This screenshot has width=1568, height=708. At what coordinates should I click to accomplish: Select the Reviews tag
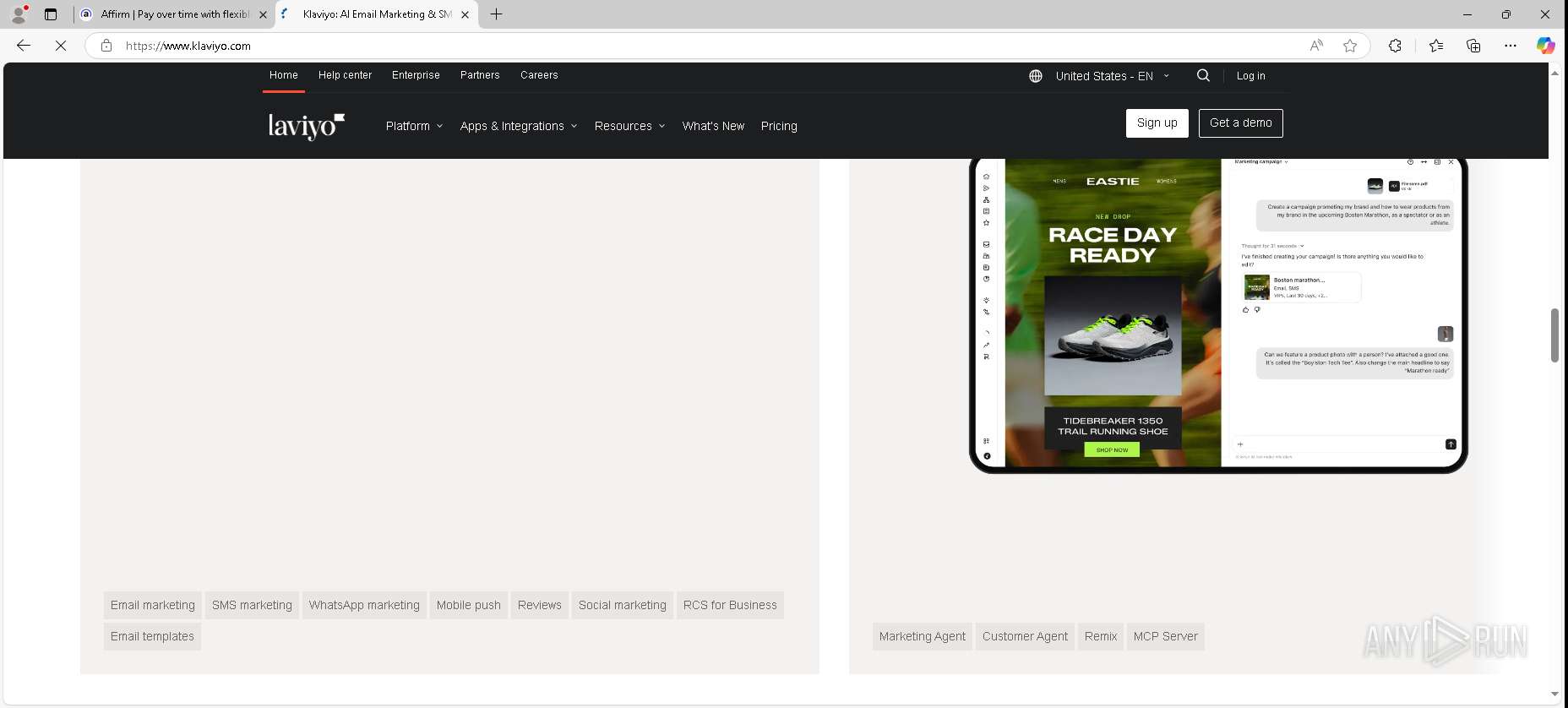pos(540,605)
